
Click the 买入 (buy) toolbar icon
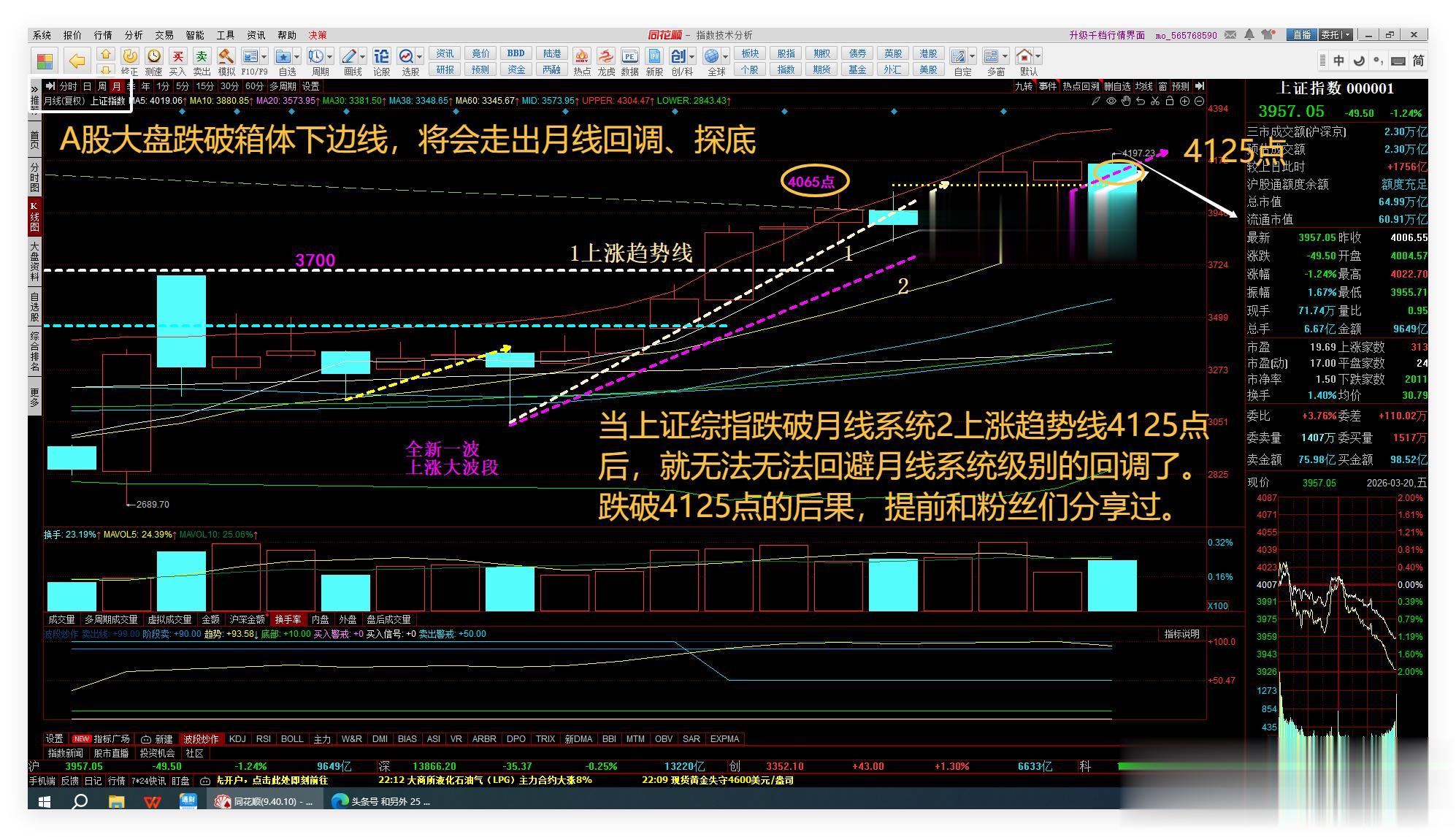click(x=177, y=57)
